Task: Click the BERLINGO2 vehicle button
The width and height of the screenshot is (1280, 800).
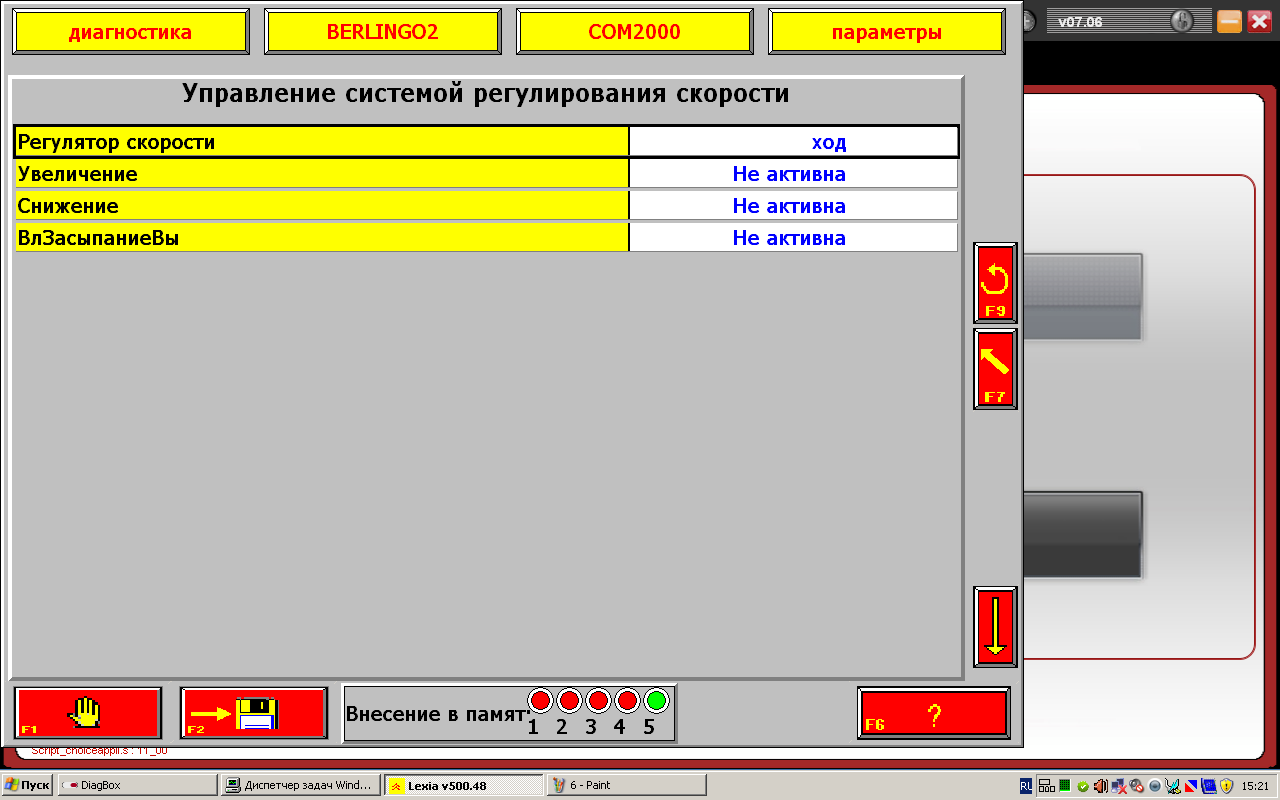Action: click(382, 32)
